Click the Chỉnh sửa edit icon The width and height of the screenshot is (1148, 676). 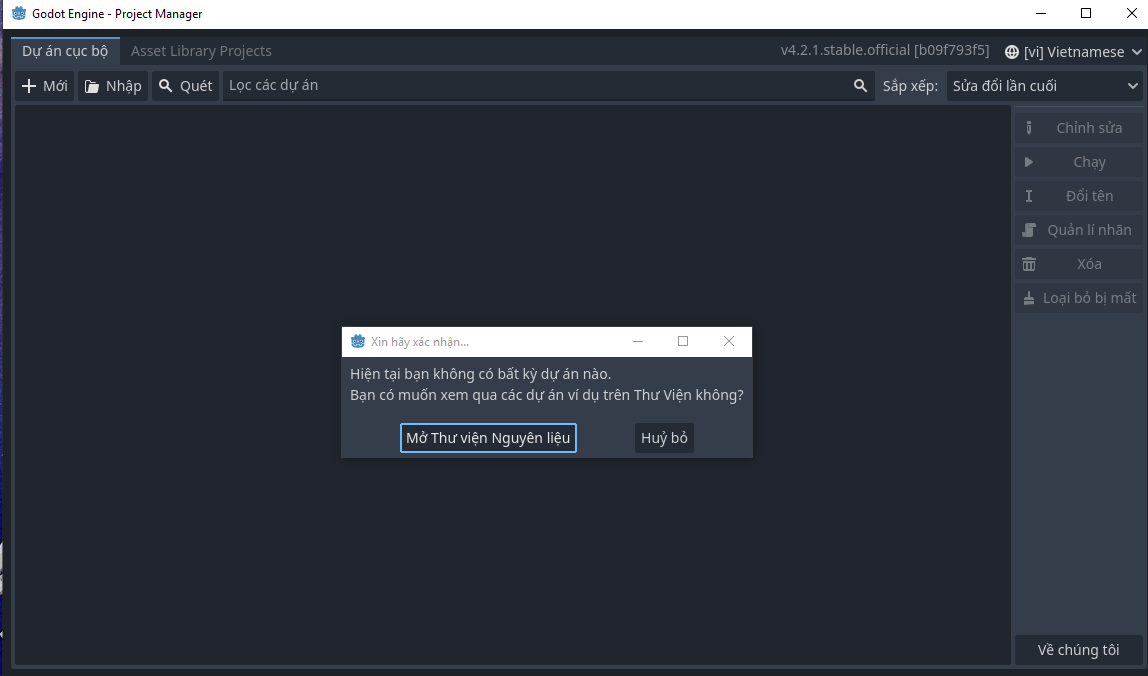pyautogui.click(x=1028, y=128)
